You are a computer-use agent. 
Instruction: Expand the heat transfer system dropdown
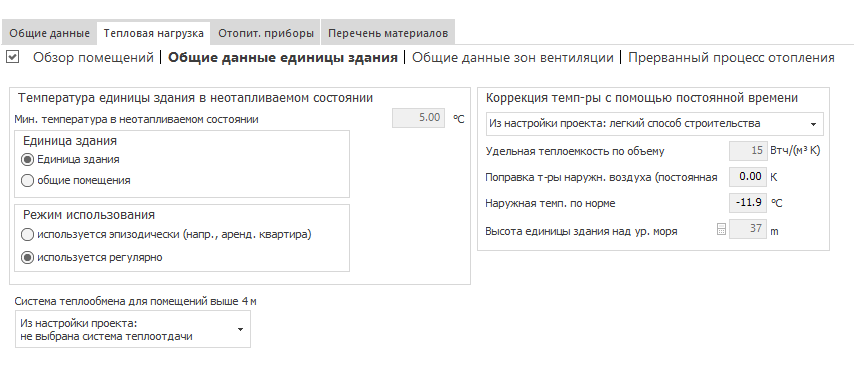click(133, 329)
